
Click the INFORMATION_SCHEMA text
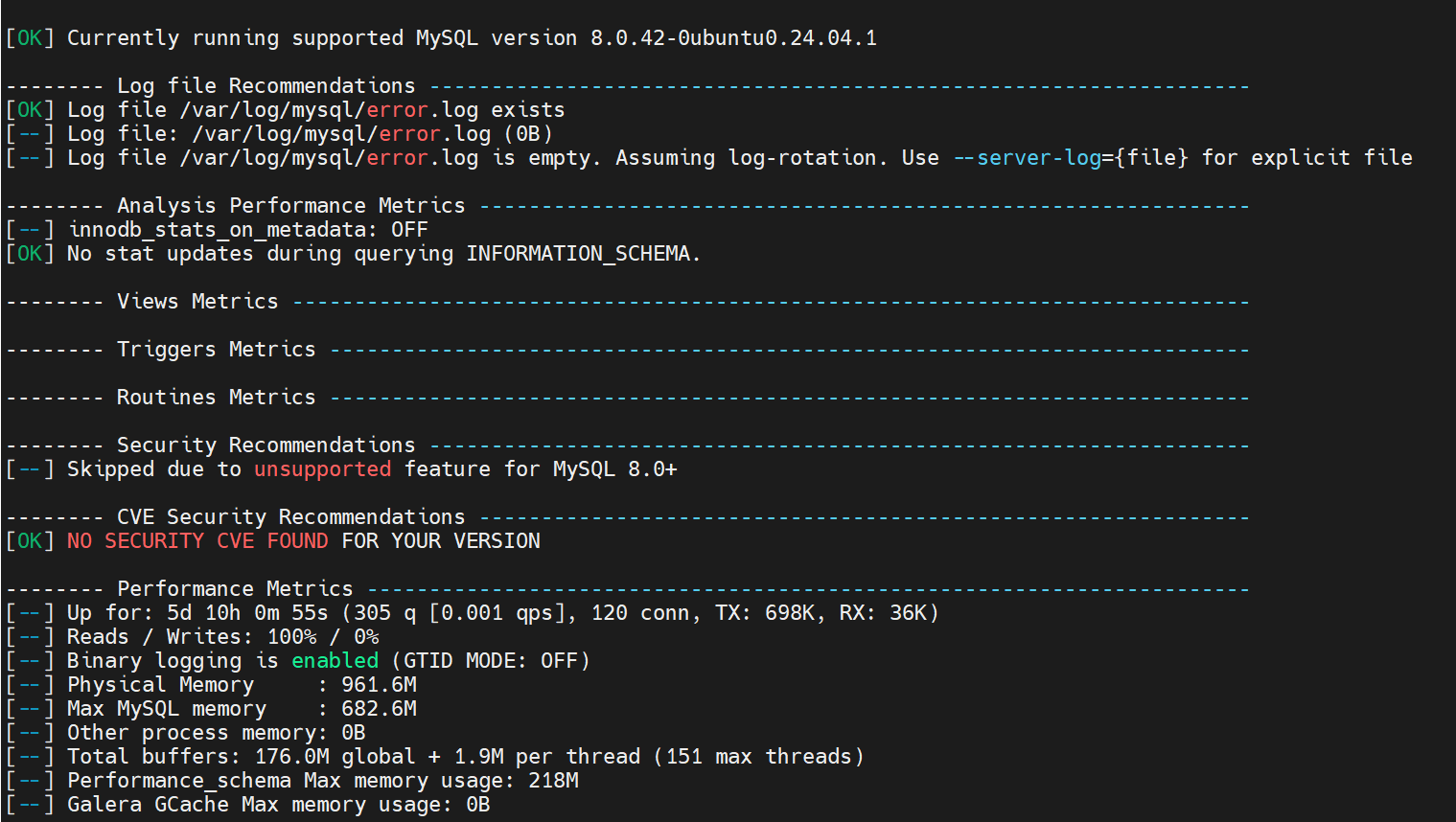click(578, 254)
